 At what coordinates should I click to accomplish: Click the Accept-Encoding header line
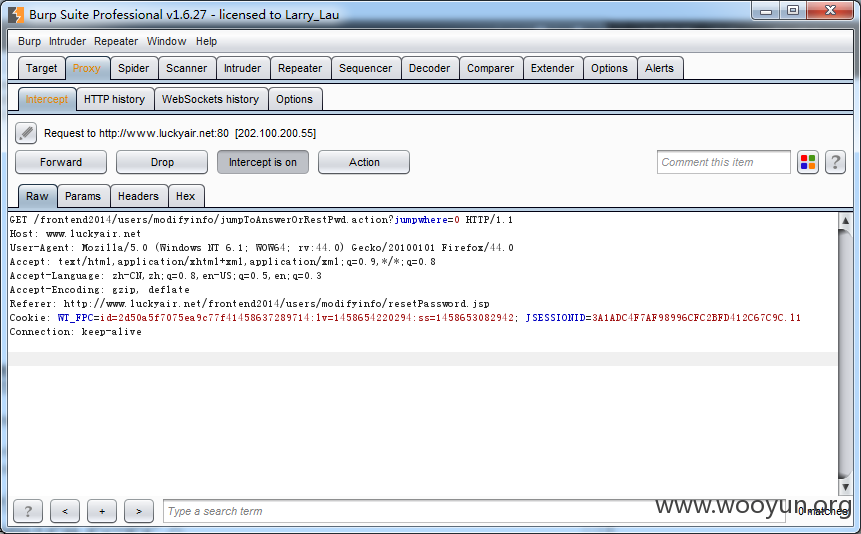pos(99,290)
